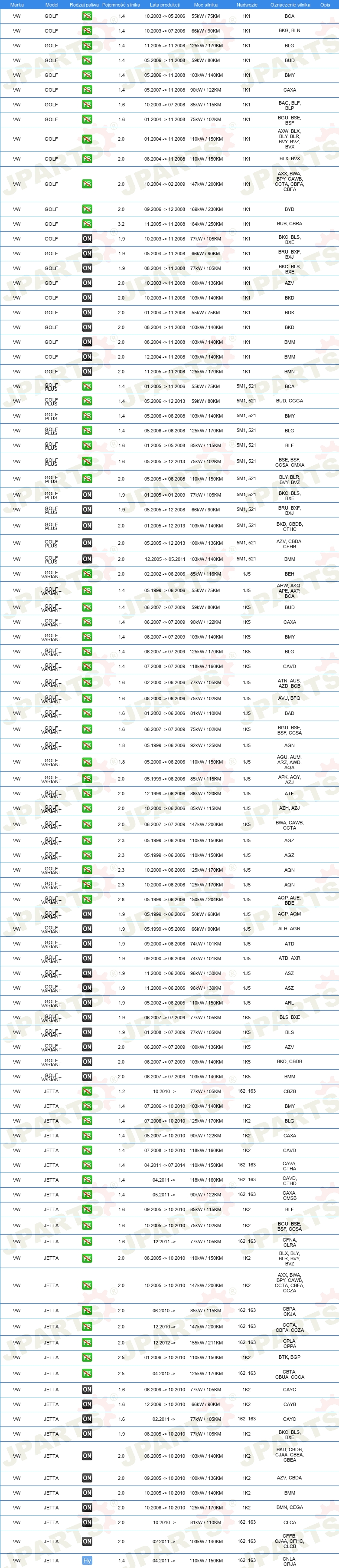Select the PB icon in the ATN, AUS, AZD, BCB row
The width and height of the screenshot is (339, 1568).
pyautogui.click(x=87, y=683)
